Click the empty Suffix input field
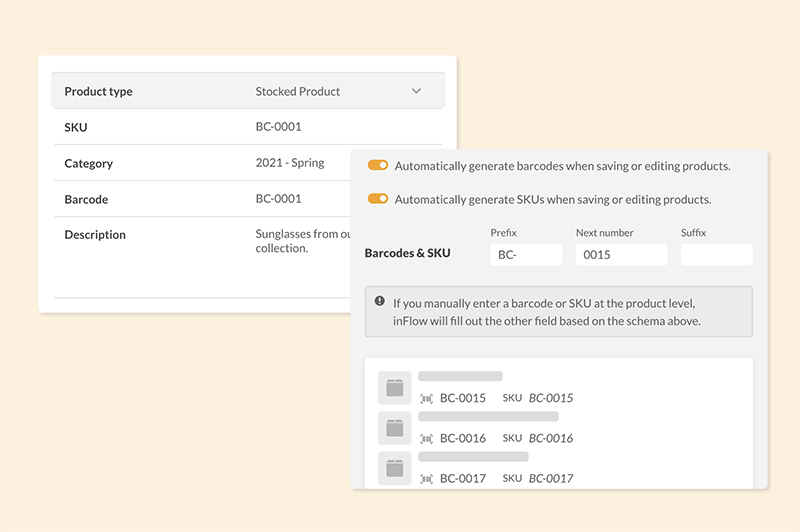This screenshot has height=532, width=800. [x=716, y=254]
